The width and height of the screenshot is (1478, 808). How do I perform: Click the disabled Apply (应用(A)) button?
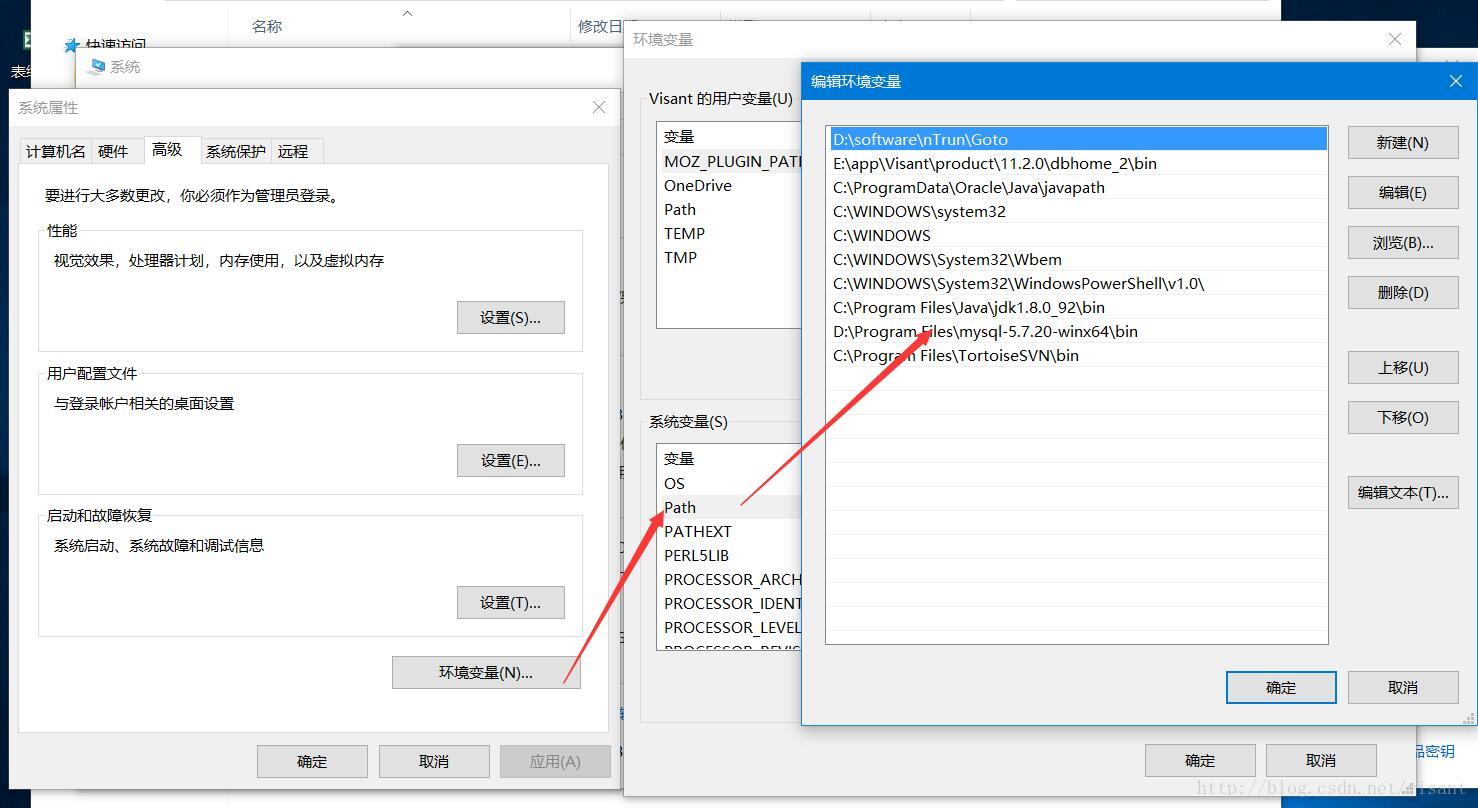pos(555,761)
